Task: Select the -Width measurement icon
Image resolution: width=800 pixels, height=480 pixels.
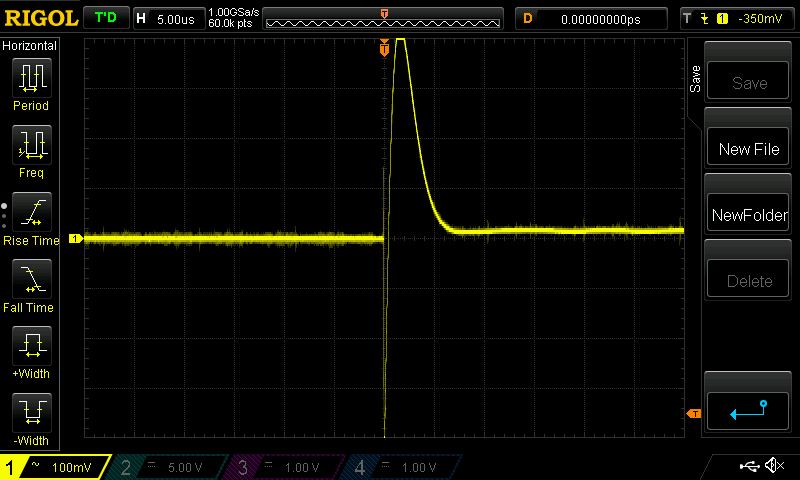Action: (x=32, y=412)
